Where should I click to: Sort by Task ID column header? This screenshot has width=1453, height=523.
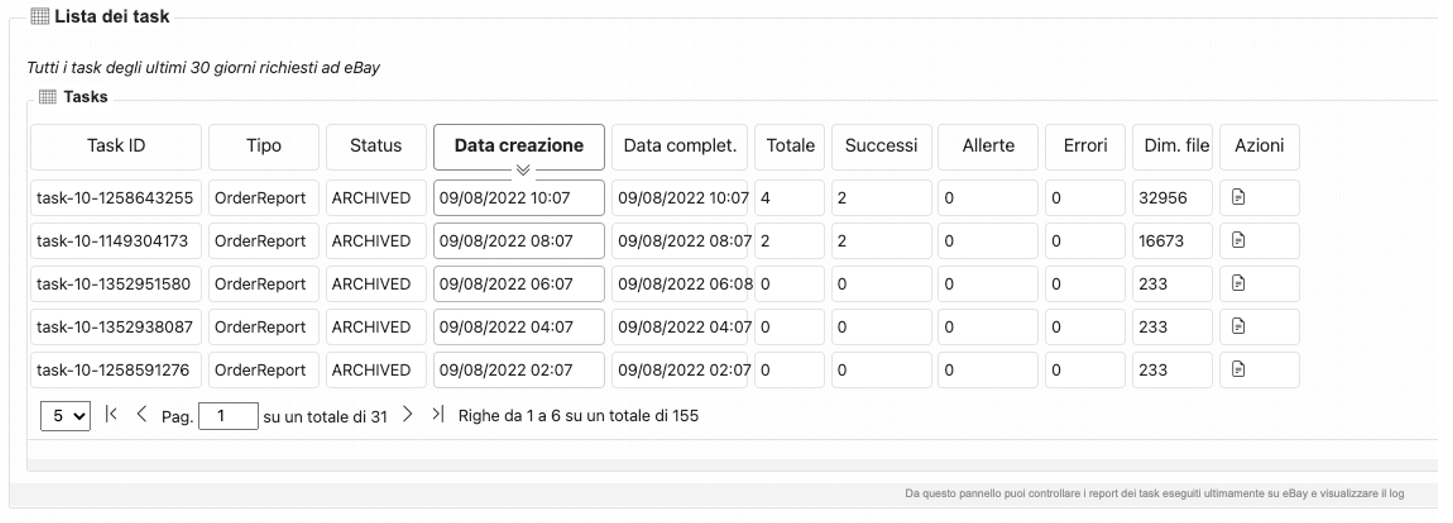pos(116,146)
